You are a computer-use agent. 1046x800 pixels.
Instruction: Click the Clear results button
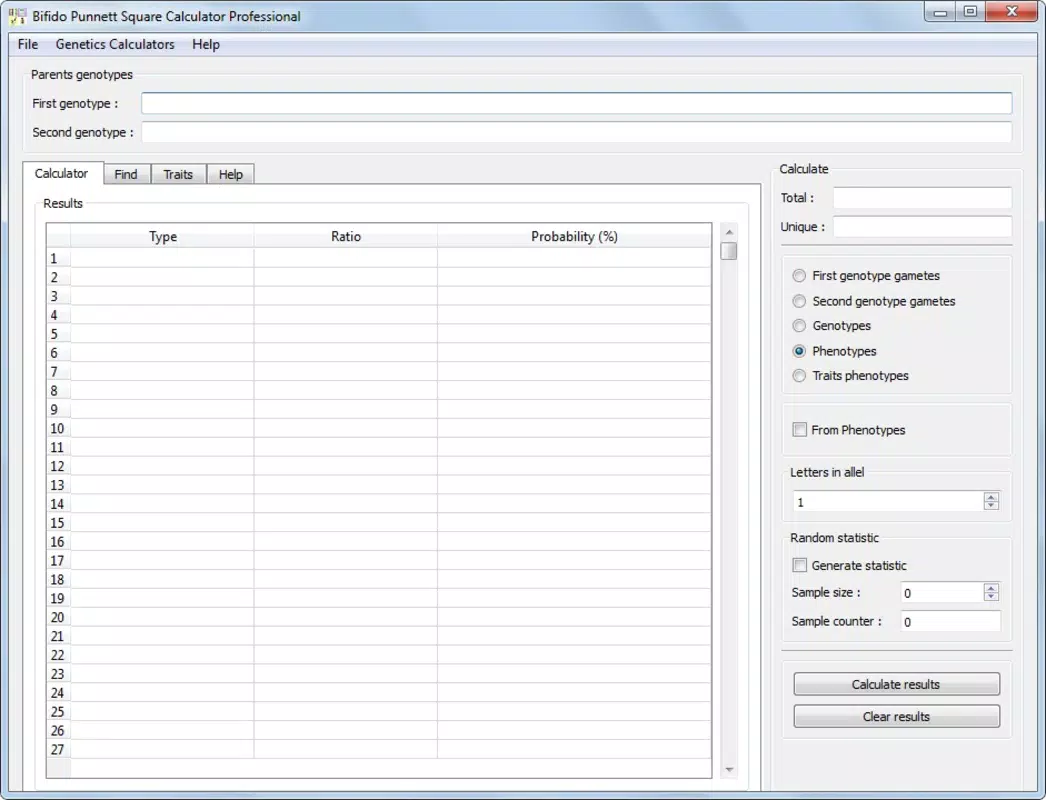896,716
